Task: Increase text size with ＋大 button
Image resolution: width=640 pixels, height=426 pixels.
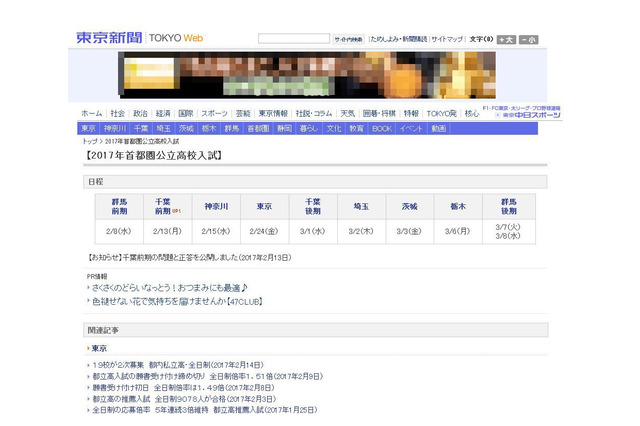Action: pyautogui.click(x=507, y=40)
